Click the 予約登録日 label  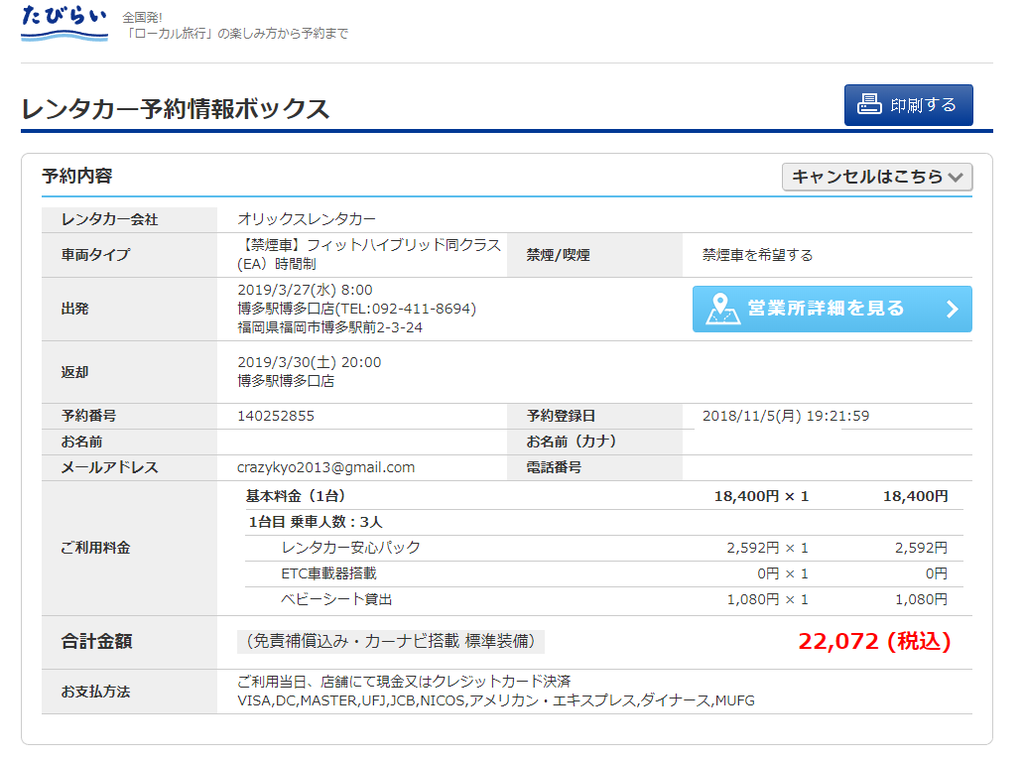561,416
